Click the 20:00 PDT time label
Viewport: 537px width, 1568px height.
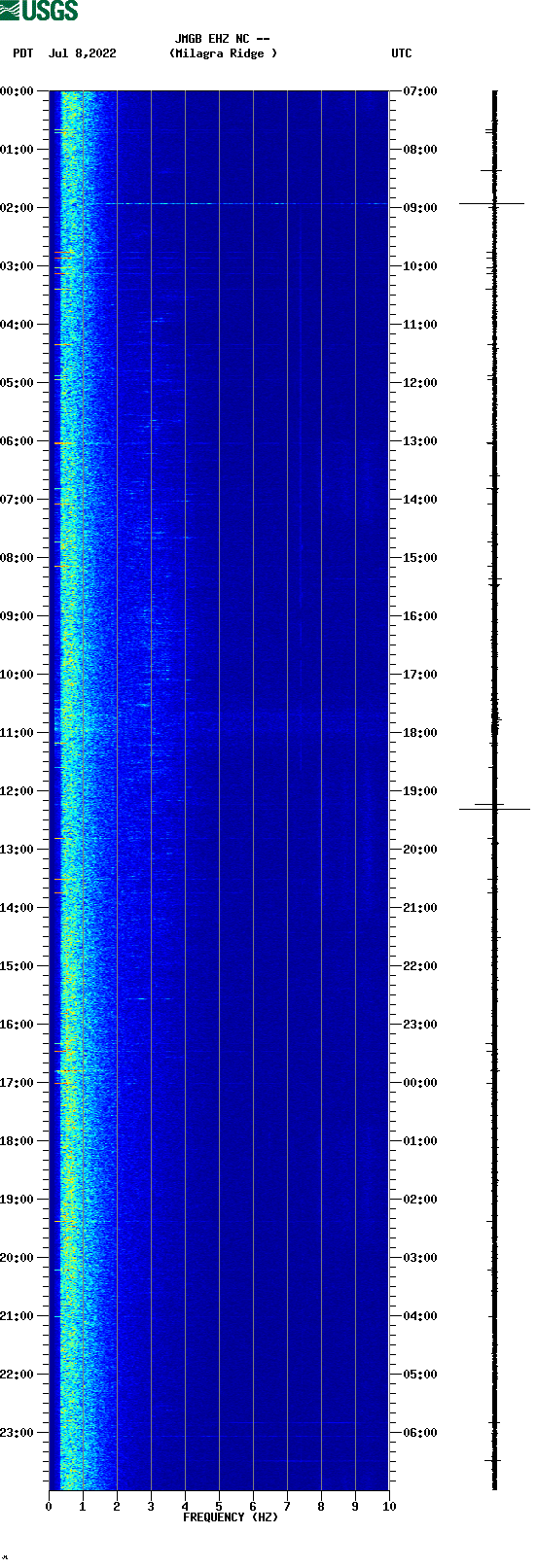pyautogui.click(x=18, y=1258)
